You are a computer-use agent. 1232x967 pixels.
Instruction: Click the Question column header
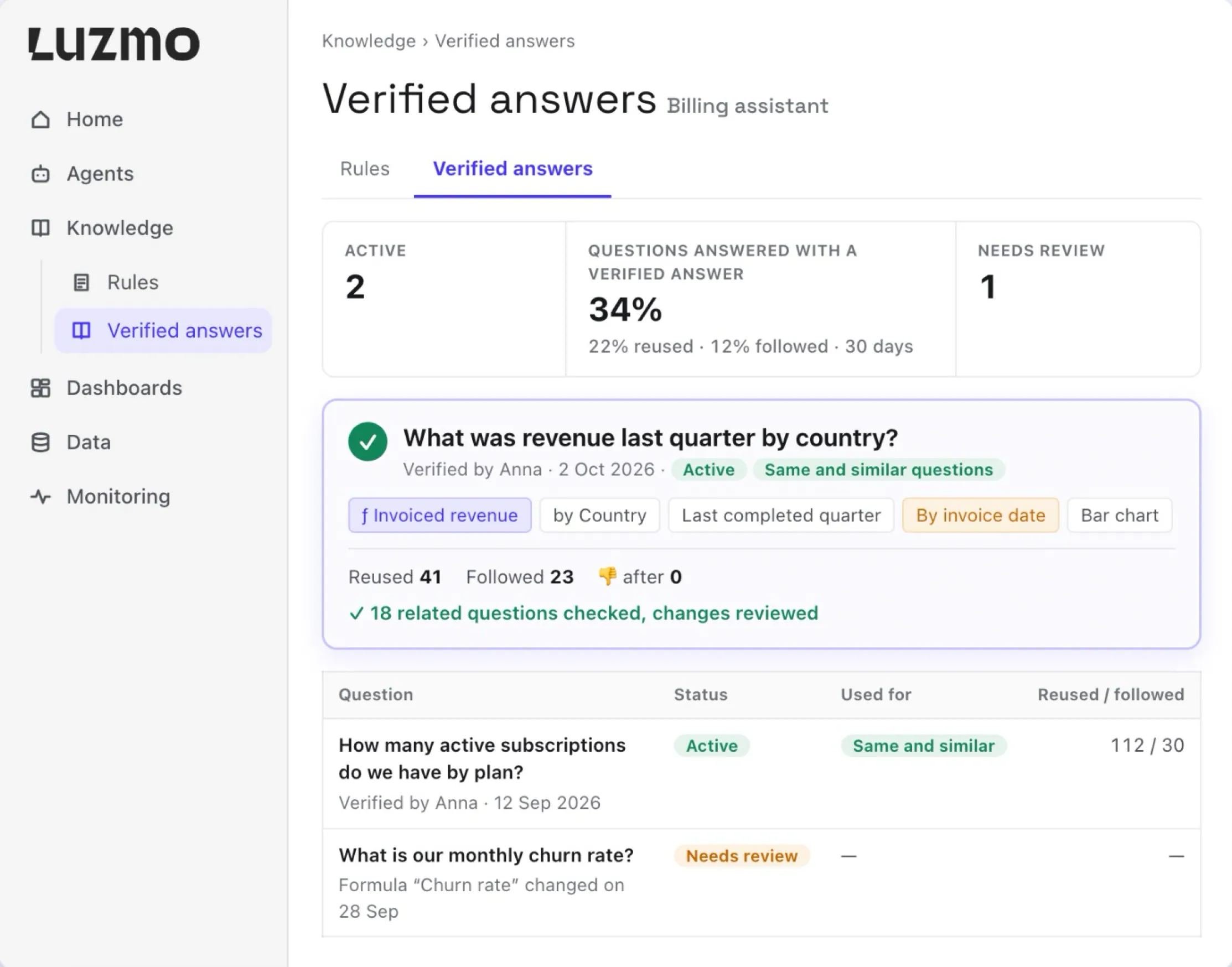click(376, 695)
